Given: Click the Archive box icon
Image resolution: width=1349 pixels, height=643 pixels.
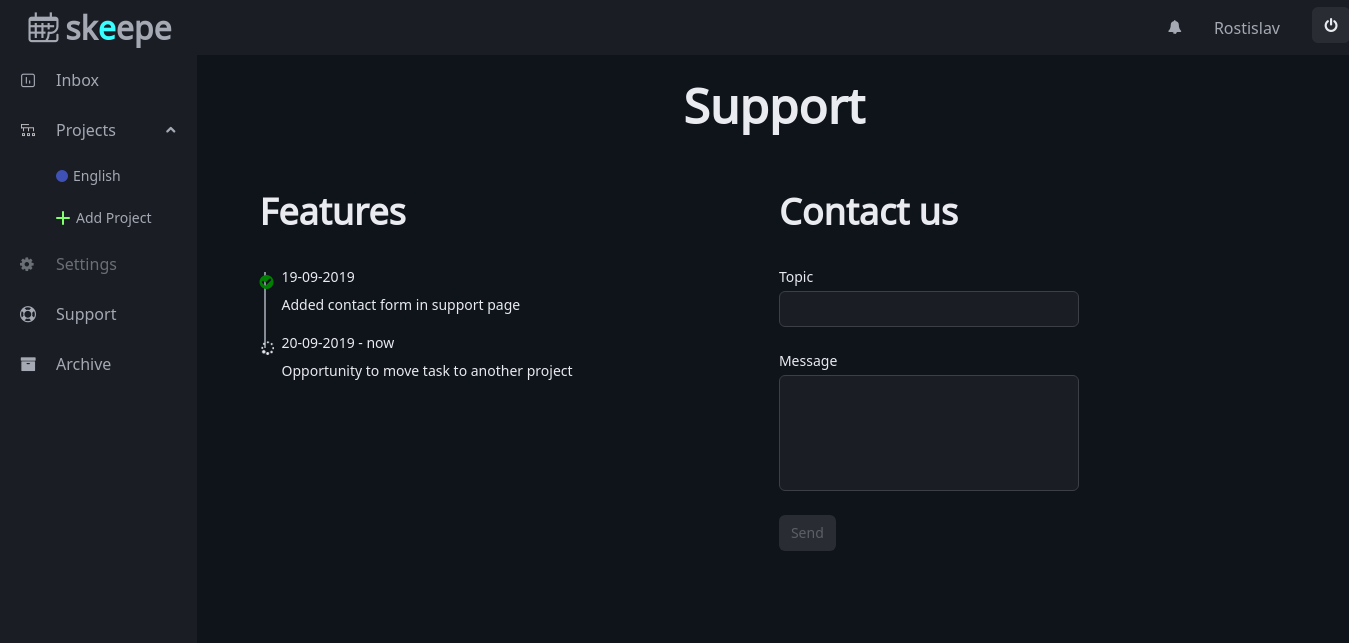Looking at the screenshot, I should pyautogui.click(x=28, y=364).
